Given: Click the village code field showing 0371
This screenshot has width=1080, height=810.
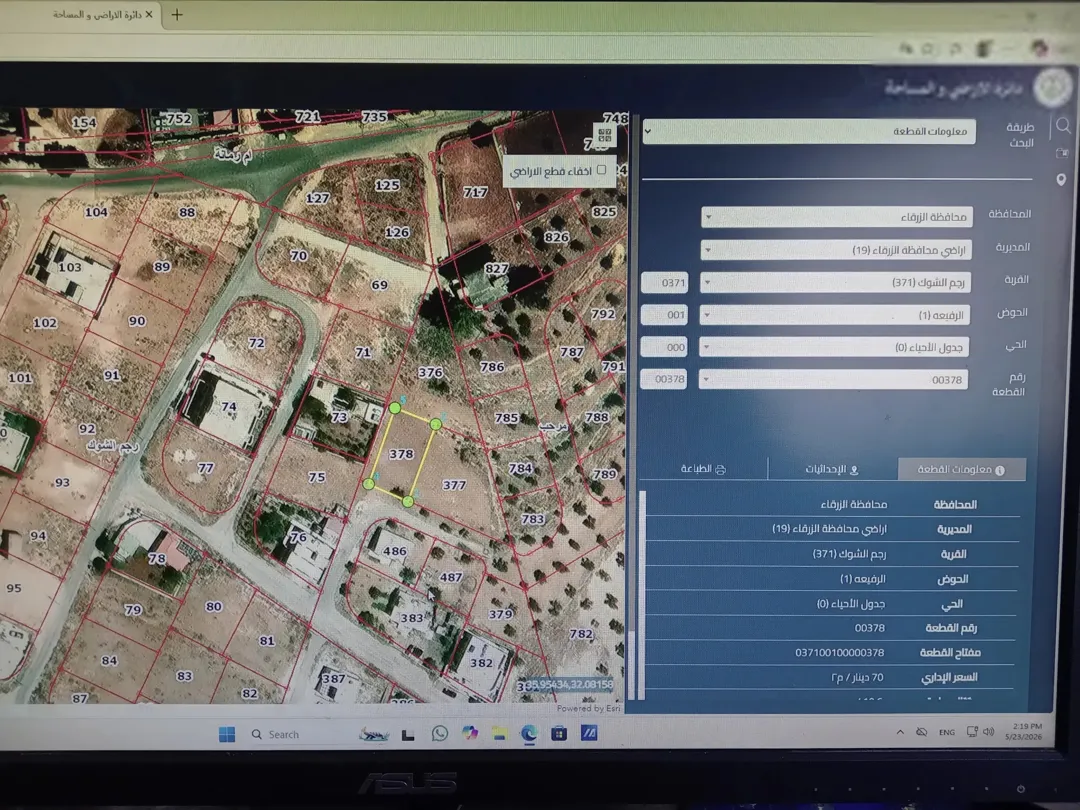Looking at the screenshot, I should [664, 282].
